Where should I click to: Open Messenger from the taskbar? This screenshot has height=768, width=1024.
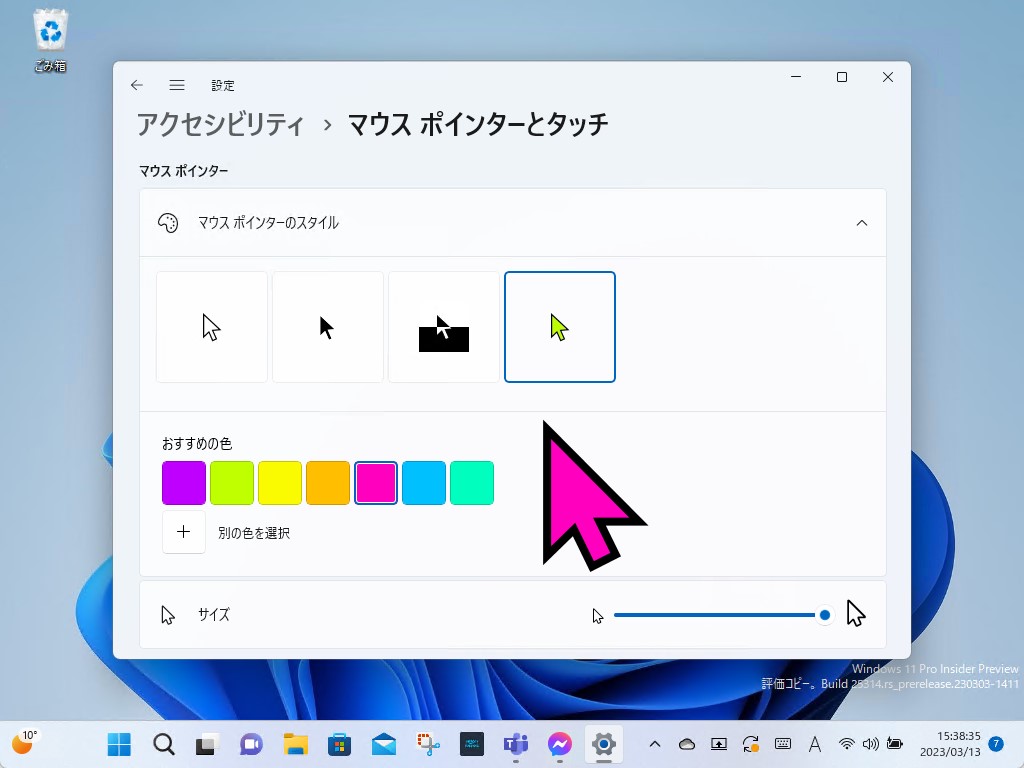[x=558, y=744]
